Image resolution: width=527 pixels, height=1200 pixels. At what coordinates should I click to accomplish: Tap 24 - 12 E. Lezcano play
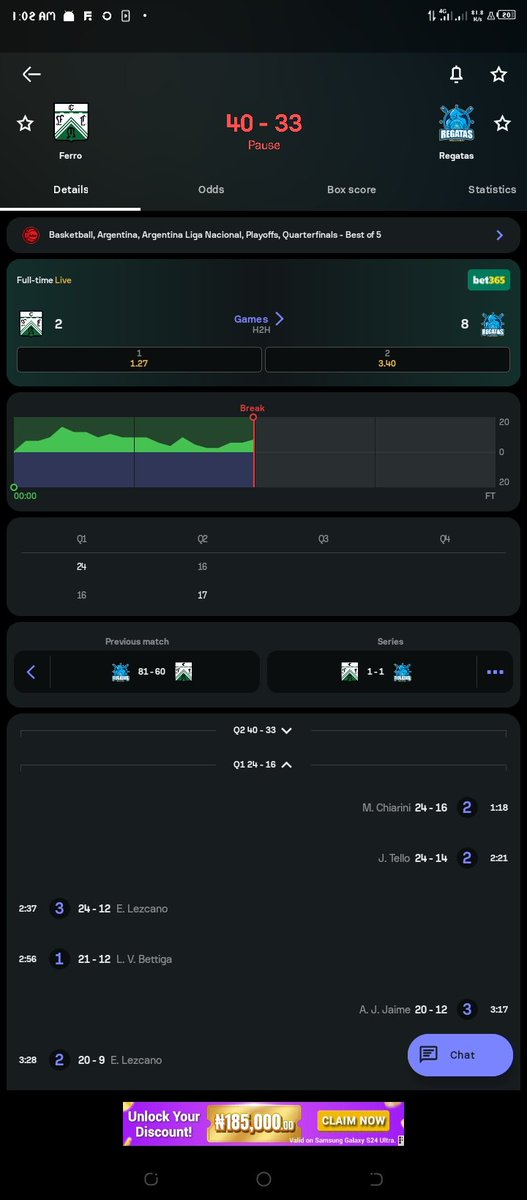tap(123, 909)
